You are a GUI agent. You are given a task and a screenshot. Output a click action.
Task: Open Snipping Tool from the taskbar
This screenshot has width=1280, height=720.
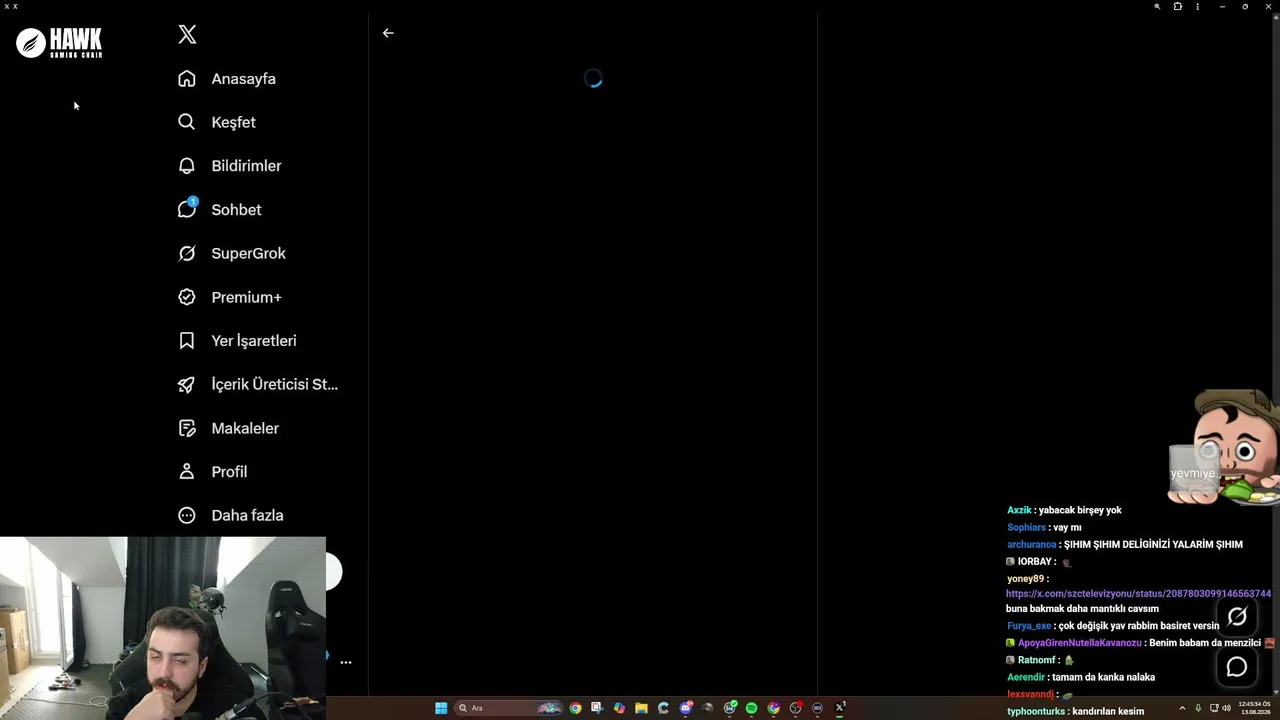pyautogui.click(x=597, y=708)
